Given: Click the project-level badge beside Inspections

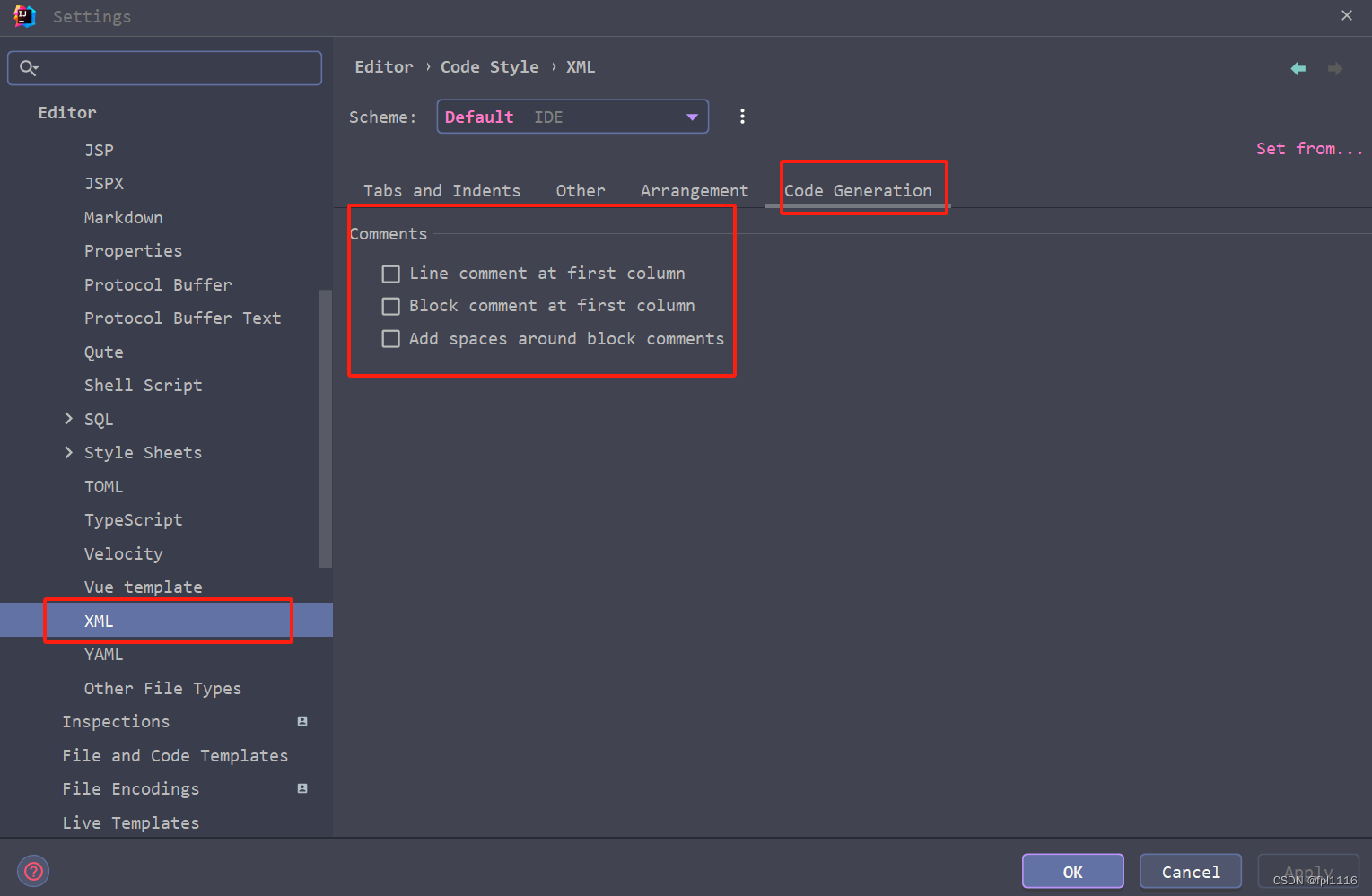Looking at the screenshot, I should pyautogui.click(x=302, y=721).
